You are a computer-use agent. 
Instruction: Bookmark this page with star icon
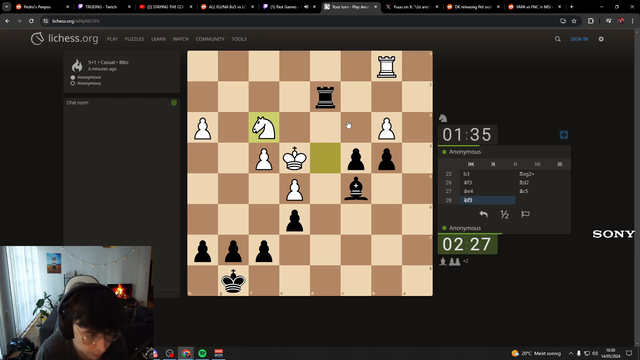[x=574, y=21]
